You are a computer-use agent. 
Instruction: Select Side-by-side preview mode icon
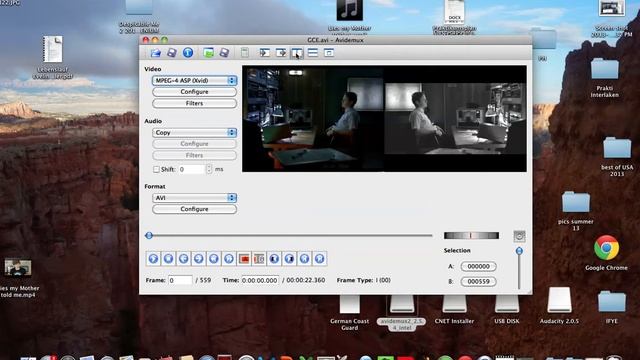pos(297,53)
